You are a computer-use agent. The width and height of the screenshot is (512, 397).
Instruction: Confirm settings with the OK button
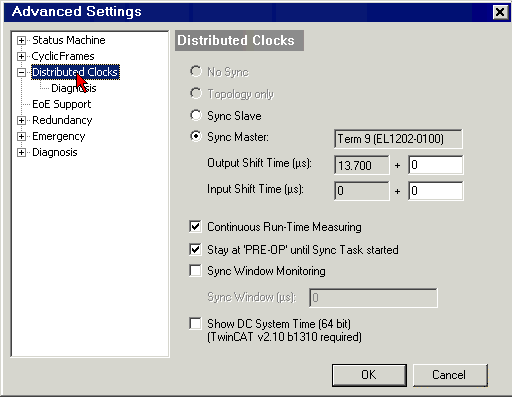tap(369, 375)
